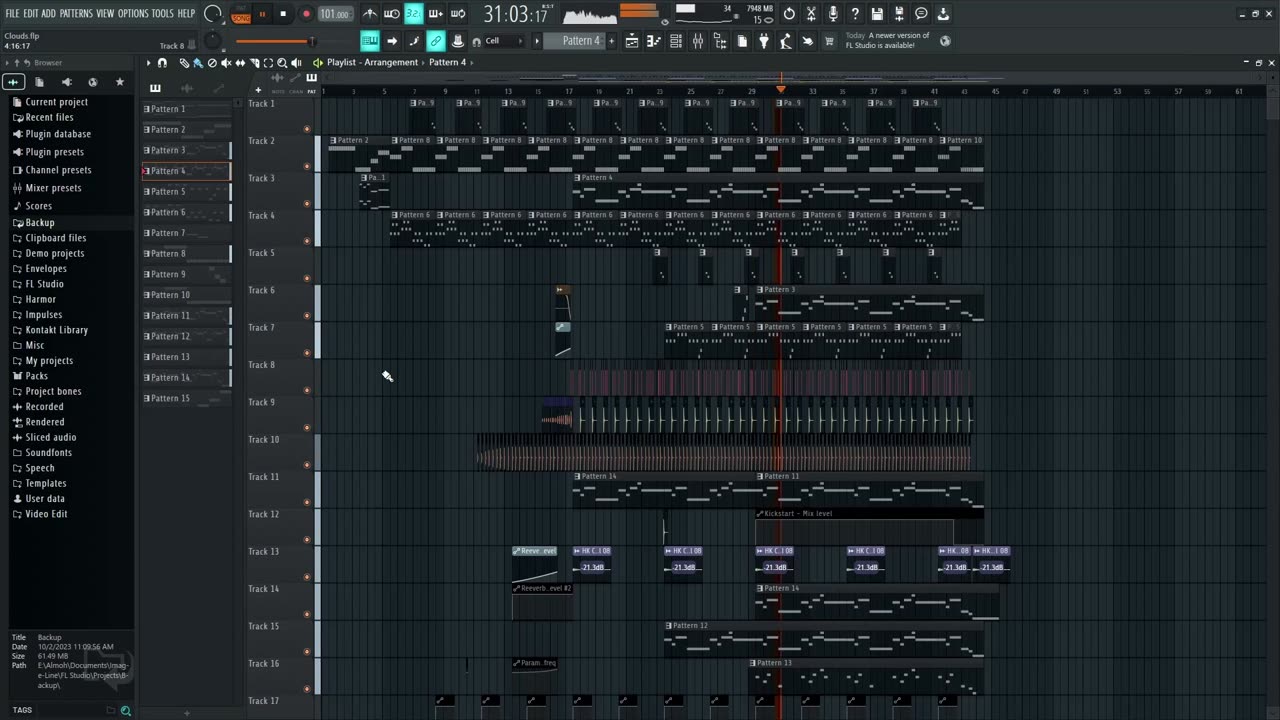This screenshot has height=720, width=1280.
Task: Adjust the master pitch knob
Action: pos(212,41)
